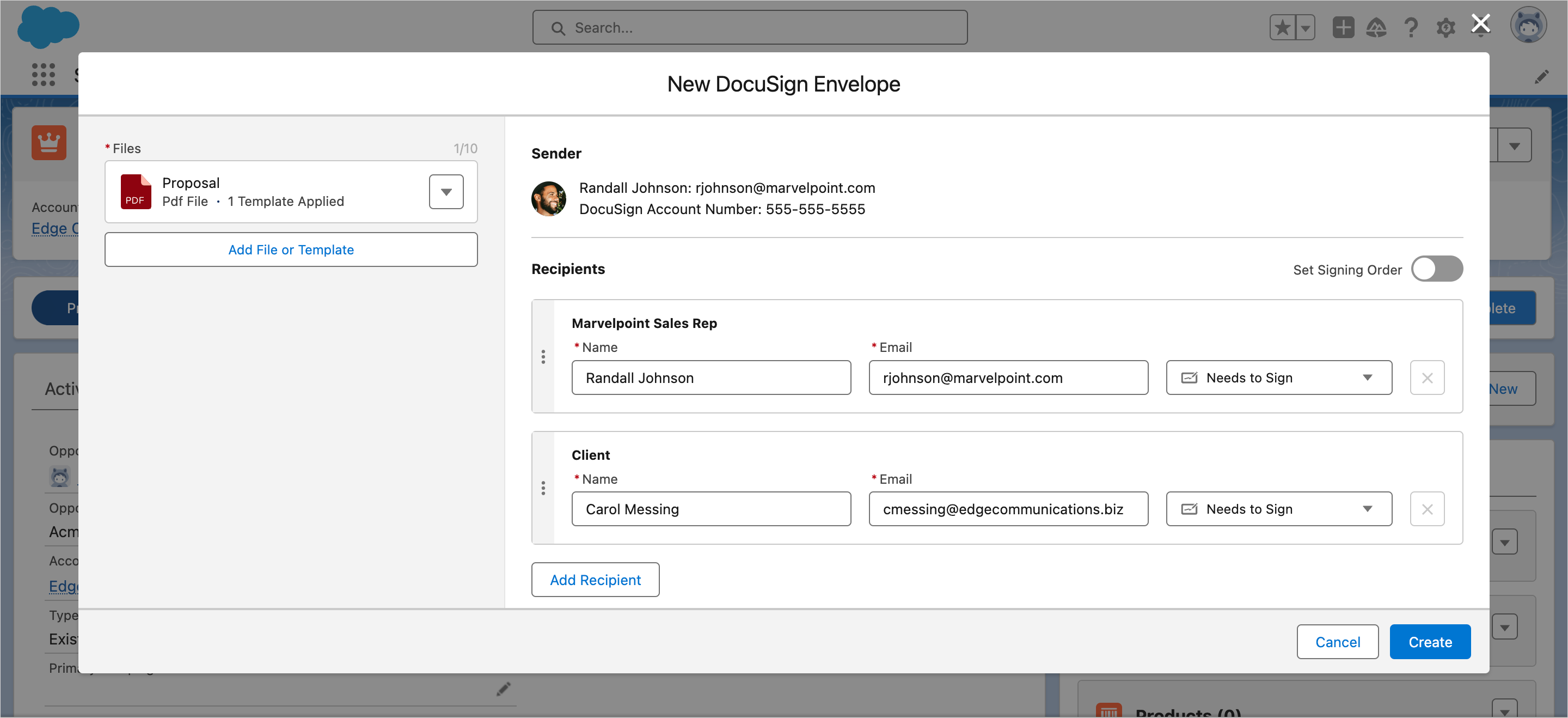Click the drag handle for Client recipient
Viewport: 1568px width, 718px height.
click(x=543, y=489)
